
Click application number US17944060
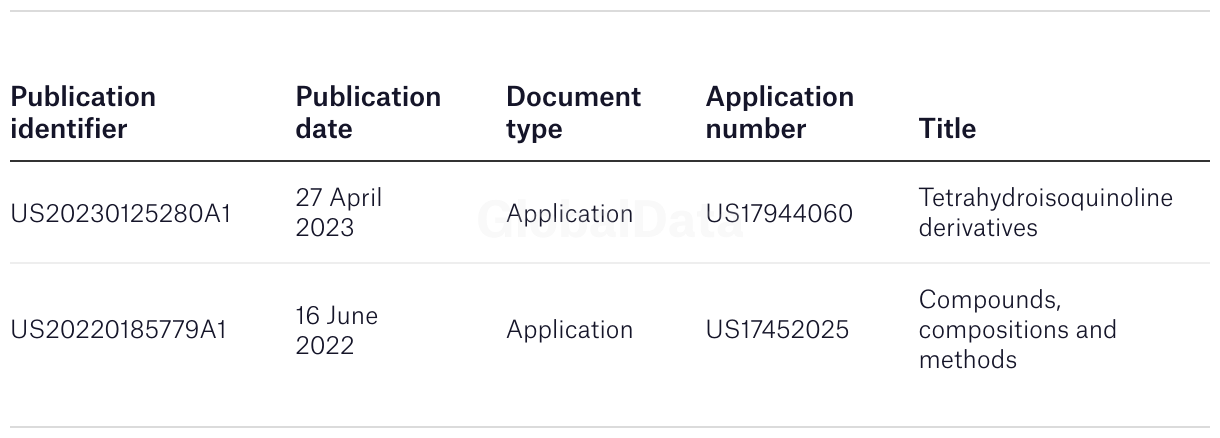click(779, 214)
